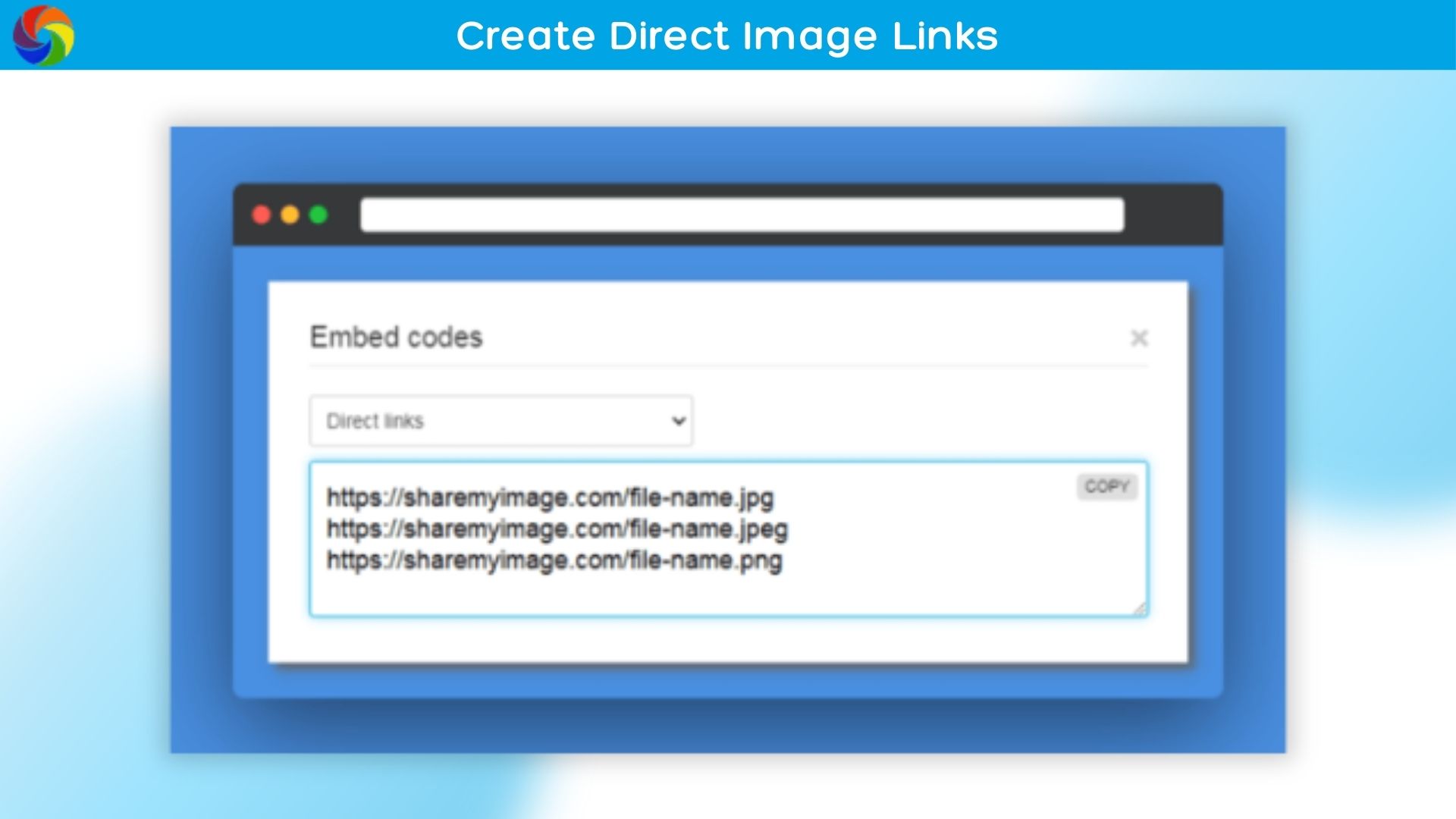This screenshot has height=819, width=1456.
Task: Click the yellow window dot
Action: click(290, 215)
